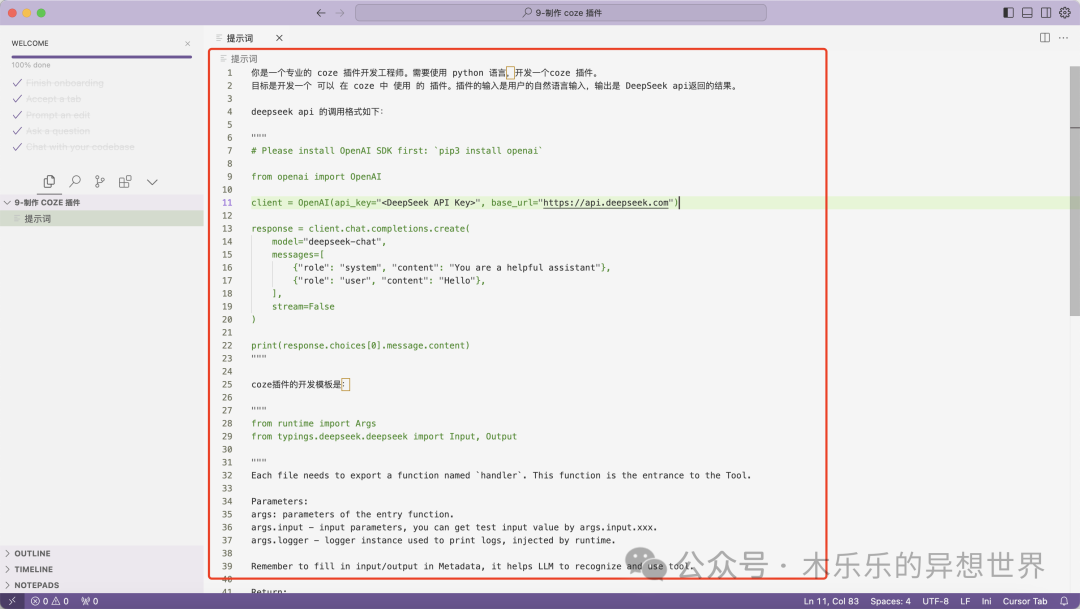Click the 'args: parameters of the entry function.' line
Screen dimensions: 1080x609
point(352,514)
